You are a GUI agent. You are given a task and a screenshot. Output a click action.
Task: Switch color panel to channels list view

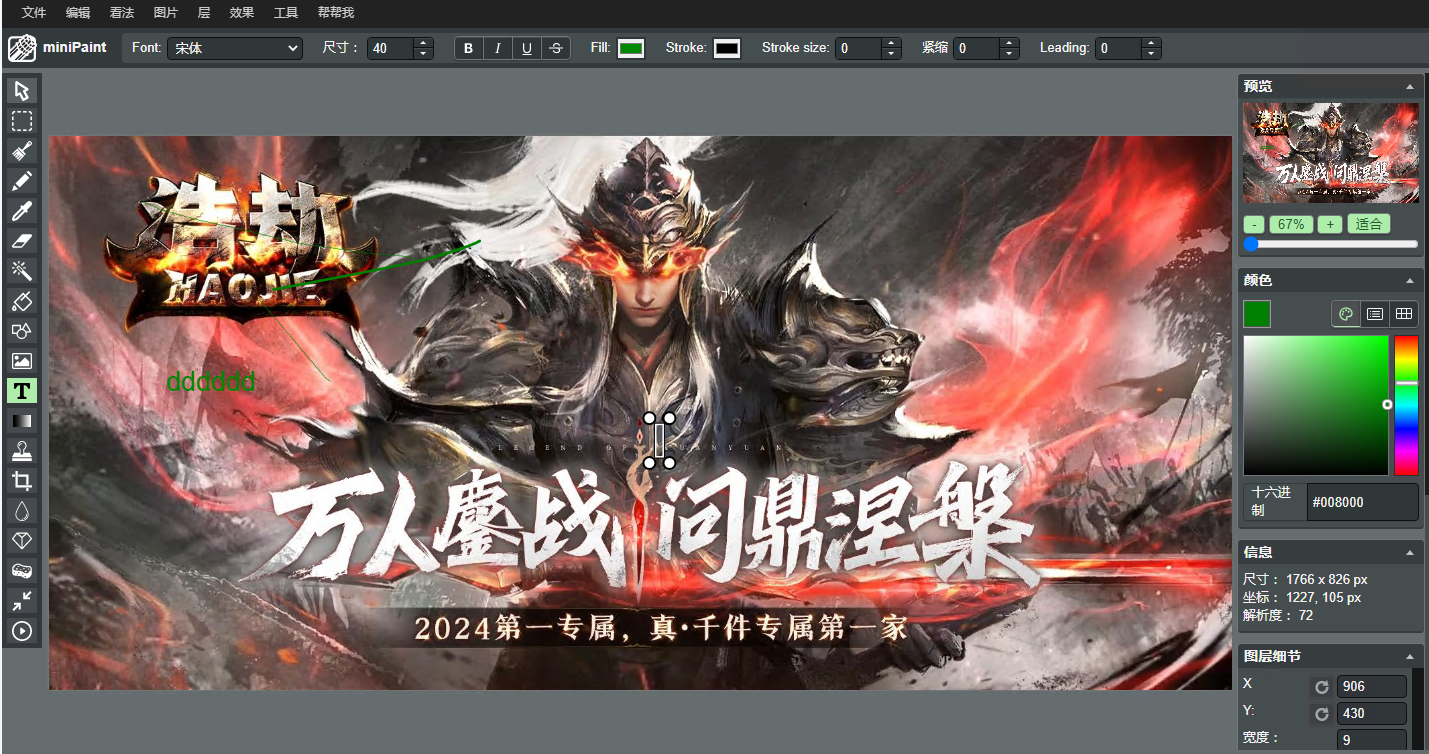(x=1375, y=314)
